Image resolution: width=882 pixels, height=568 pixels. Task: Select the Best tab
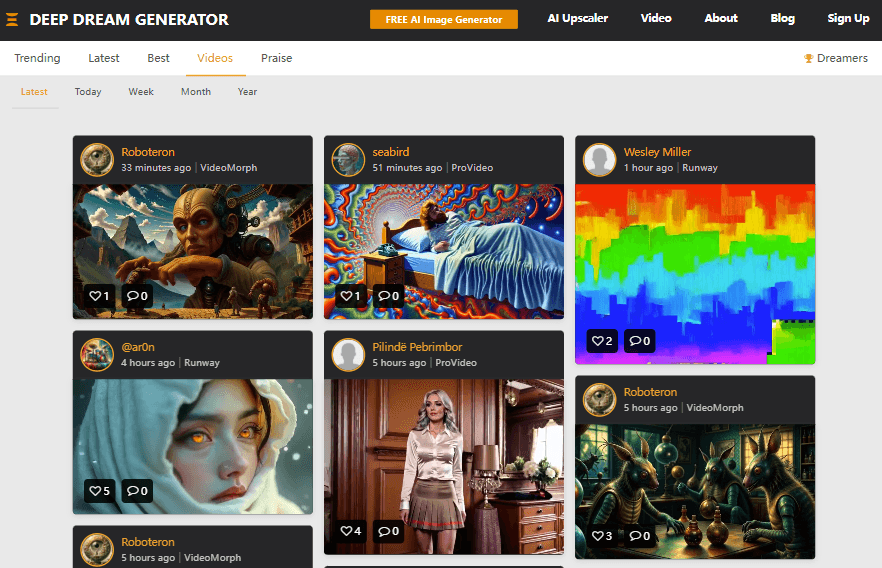click(x=158, y=58)
